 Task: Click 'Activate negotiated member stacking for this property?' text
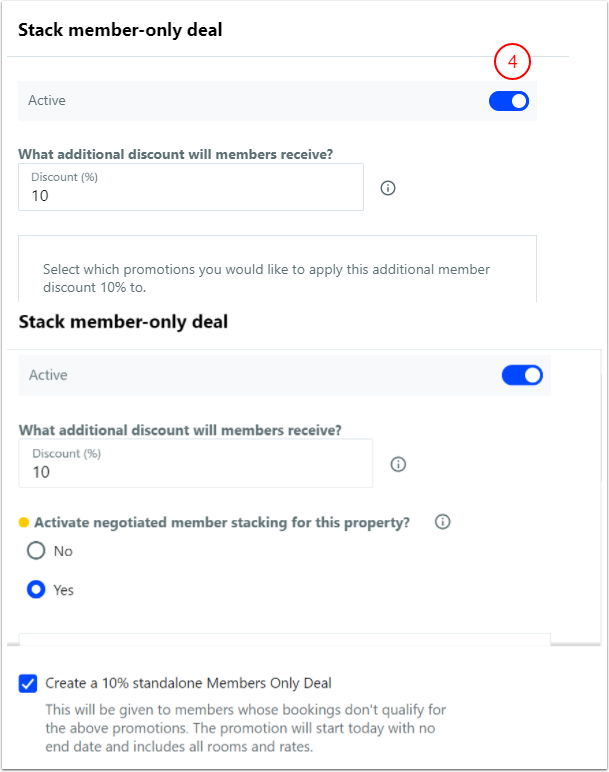tap(222, 523)
